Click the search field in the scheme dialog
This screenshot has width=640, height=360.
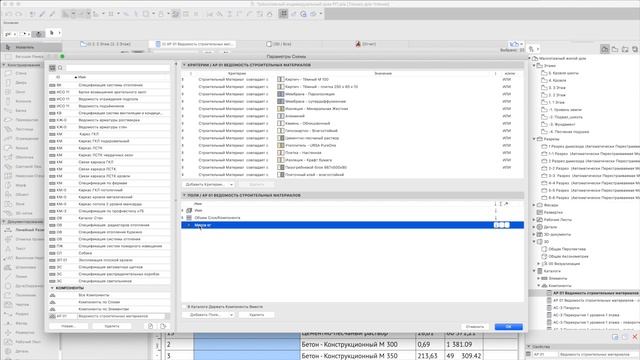point(118,68)
